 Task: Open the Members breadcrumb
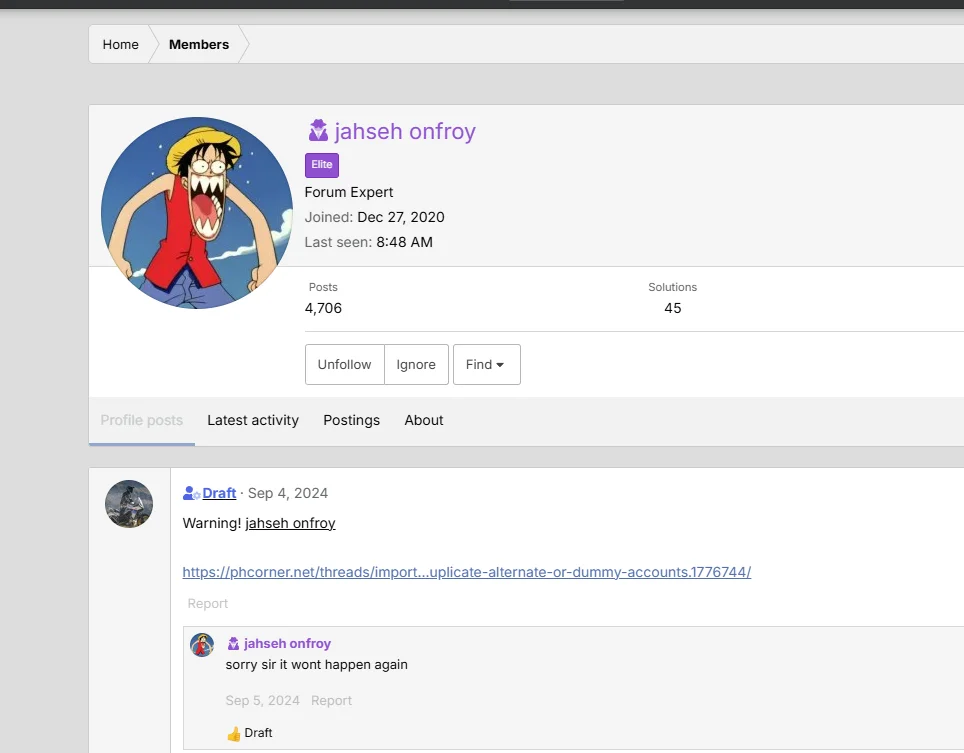click(199, 44)
